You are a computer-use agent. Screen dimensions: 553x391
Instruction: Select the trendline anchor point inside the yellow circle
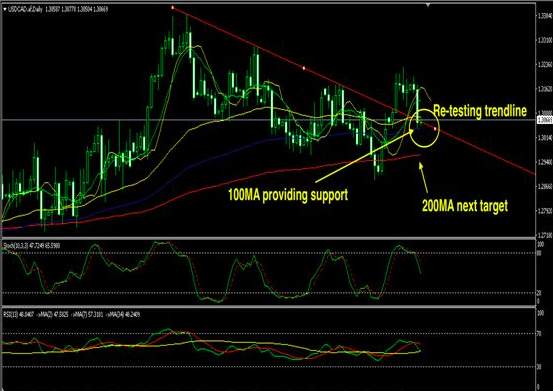tap(435, 129)
